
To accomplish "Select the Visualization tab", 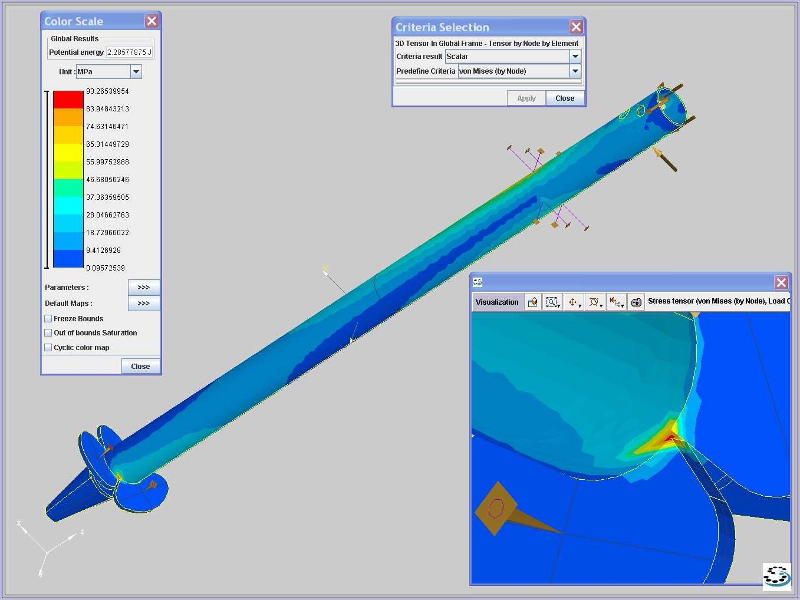I will pos(497,301).
